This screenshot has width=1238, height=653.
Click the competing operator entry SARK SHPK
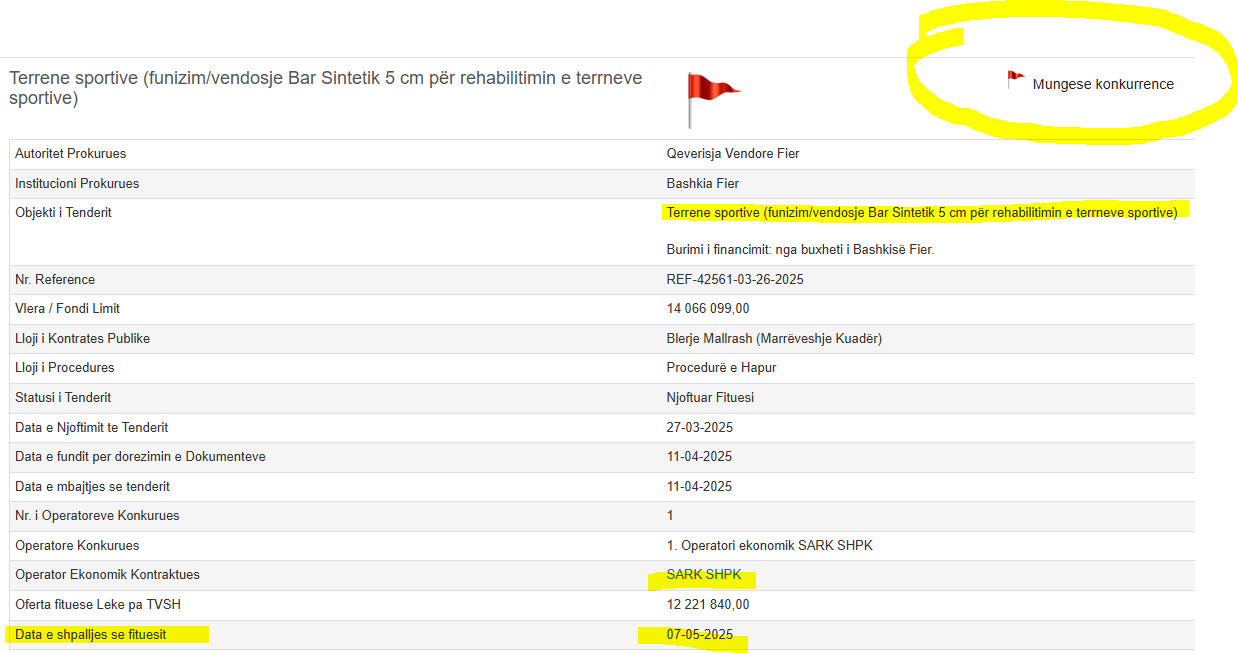click(x=769, y=546)
